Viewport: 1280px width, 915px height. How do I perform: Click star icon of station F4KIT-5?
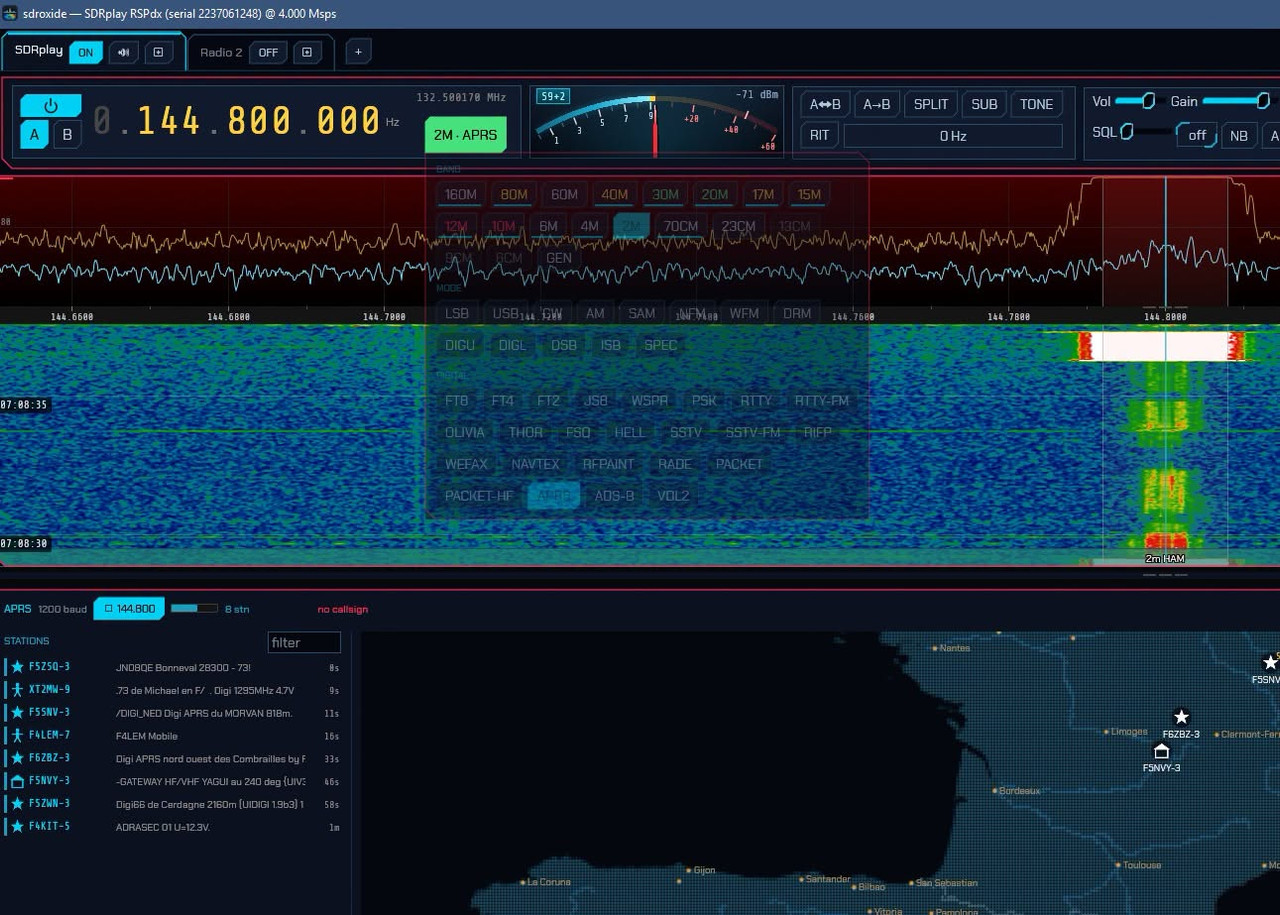coord(17,827)
